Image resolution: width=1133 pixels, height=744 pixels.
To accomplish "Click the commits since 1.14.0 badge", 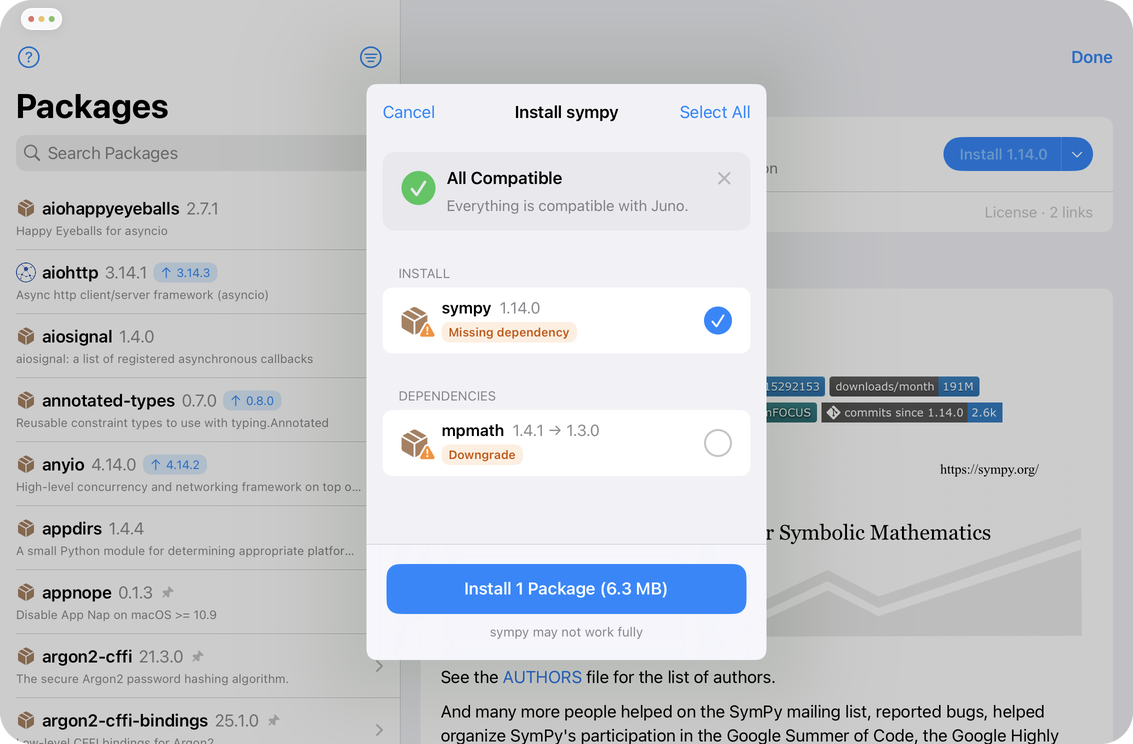I will tap(912, 412).
